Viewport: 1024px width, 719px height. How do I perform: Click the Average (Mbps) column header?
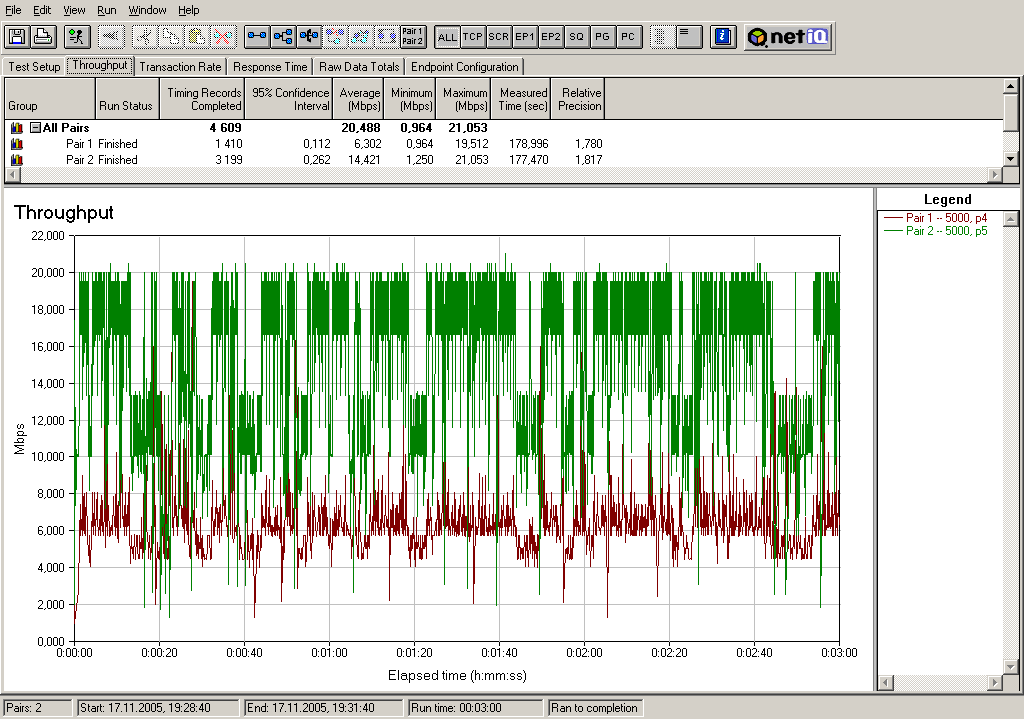click(360, 99)
